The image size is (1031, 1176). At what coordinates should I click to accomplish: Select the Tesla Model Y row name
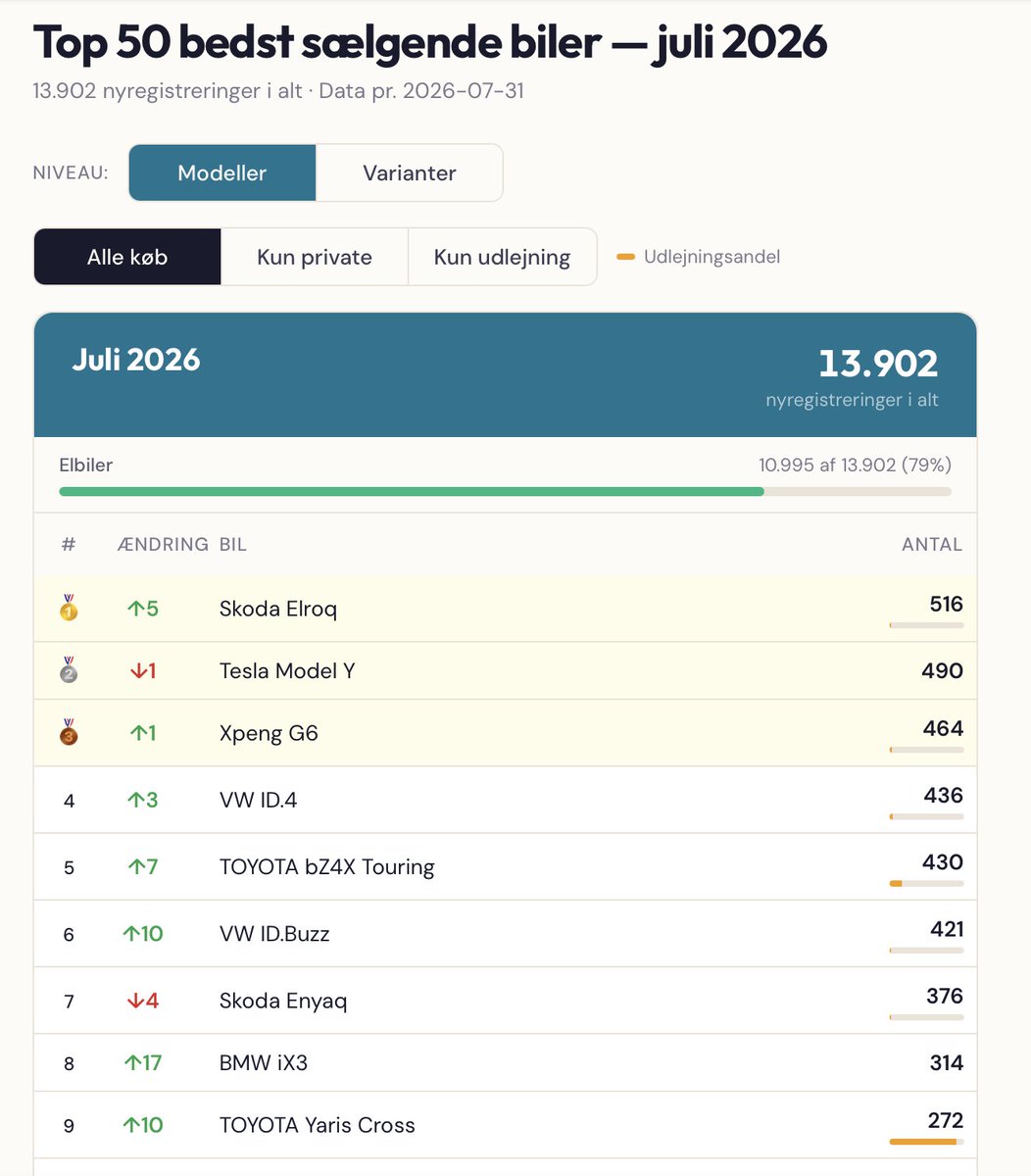coord(287,671)
